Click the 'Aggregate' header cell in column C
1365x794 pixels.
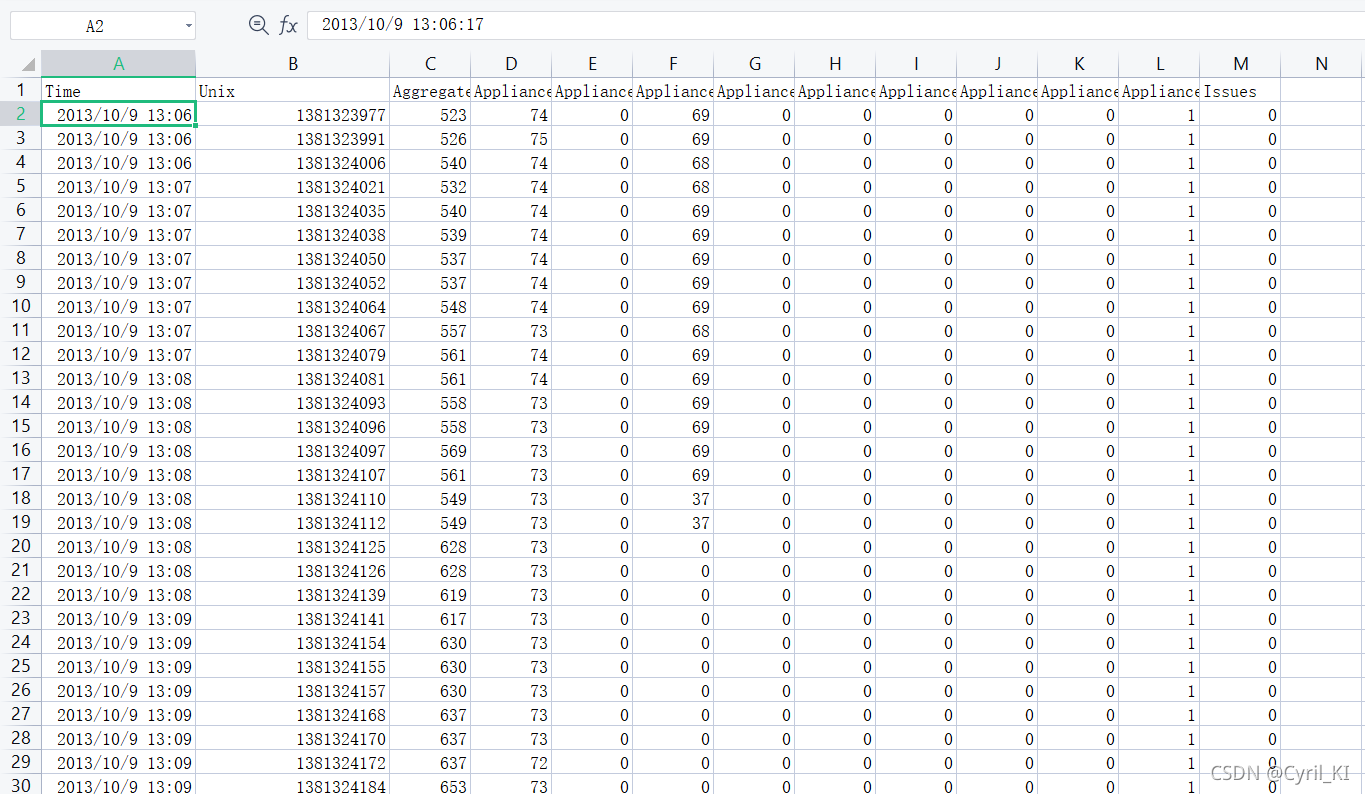(x=430, y=91)
